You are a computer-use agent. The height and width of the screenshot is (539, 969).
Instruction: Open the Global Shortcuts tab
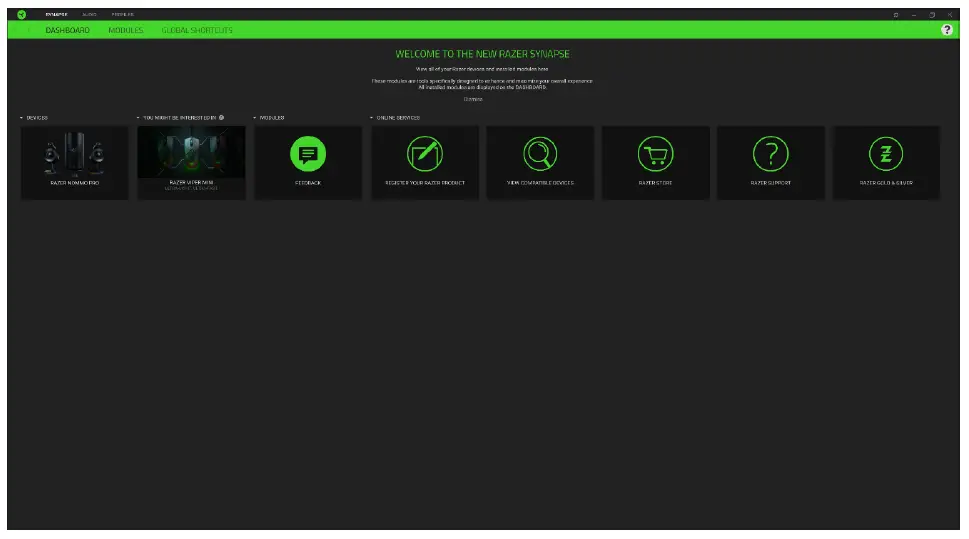point(197,30)
